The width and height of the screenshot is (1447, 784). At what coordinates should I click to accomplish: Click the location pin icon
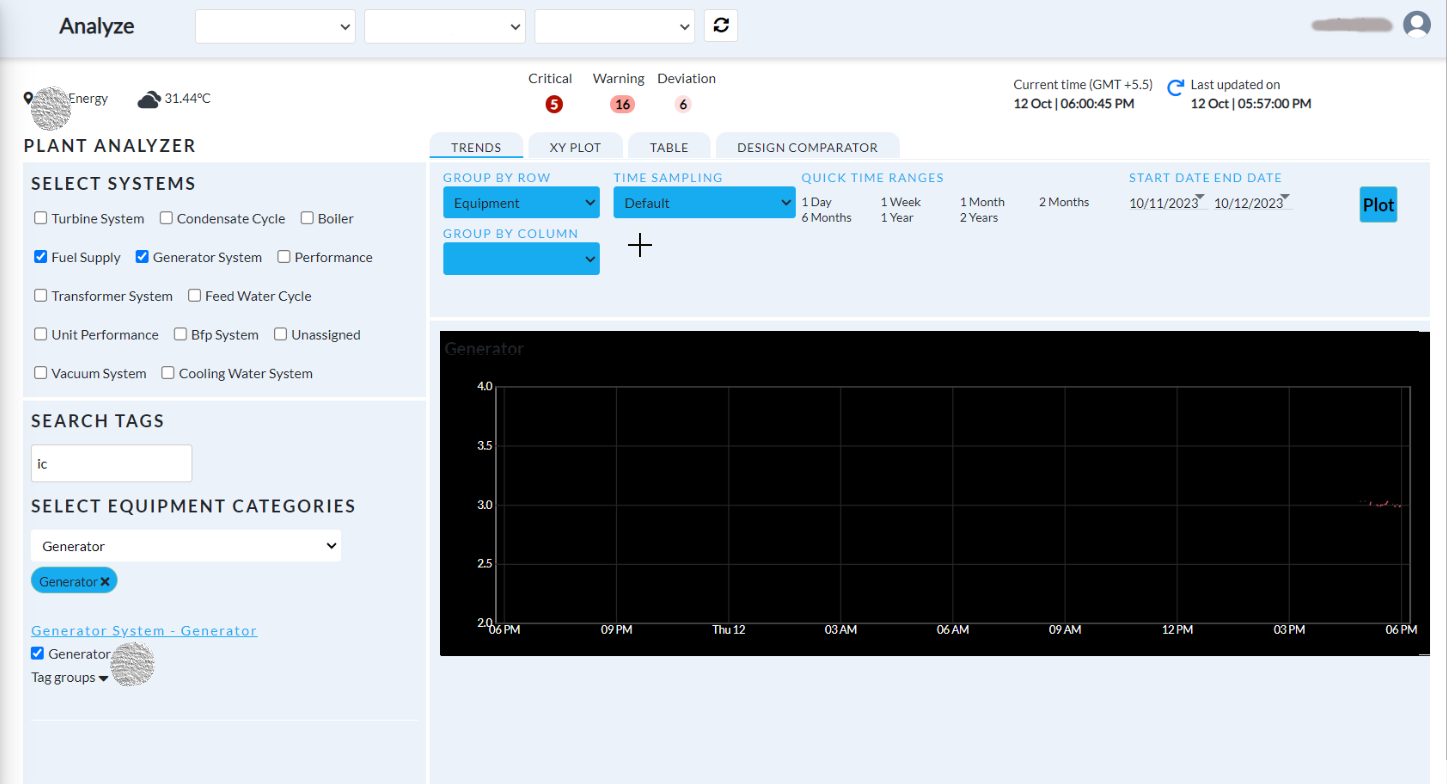point(28,99)
